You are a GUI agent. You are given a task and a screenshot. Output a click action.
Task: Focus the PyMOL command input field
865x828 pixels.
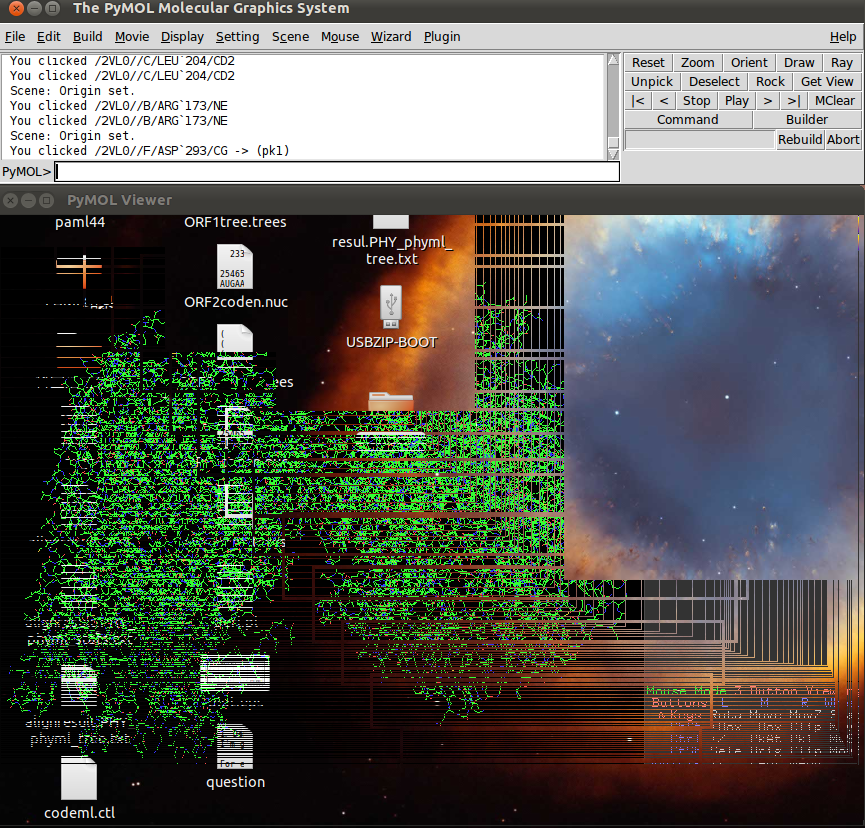(337, 172)
